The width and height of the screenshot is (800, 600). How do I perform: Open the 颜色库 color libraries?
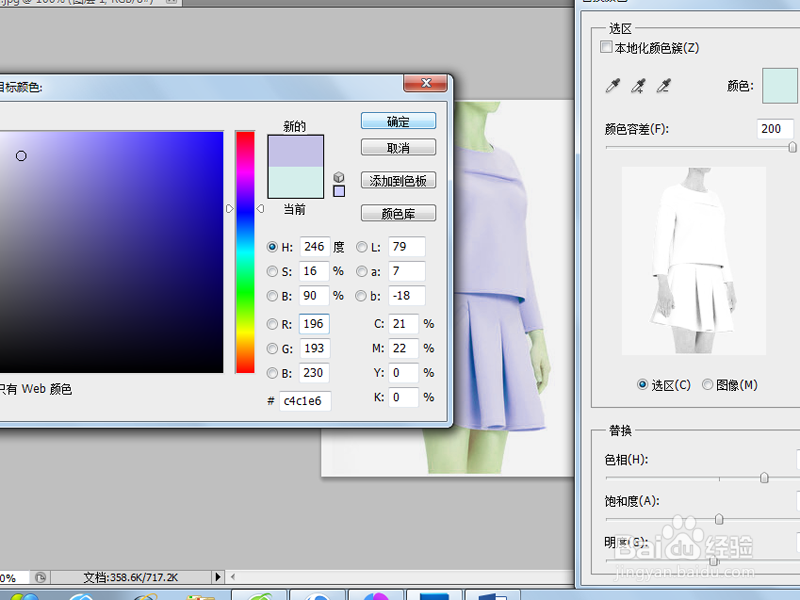coord(398,213)
